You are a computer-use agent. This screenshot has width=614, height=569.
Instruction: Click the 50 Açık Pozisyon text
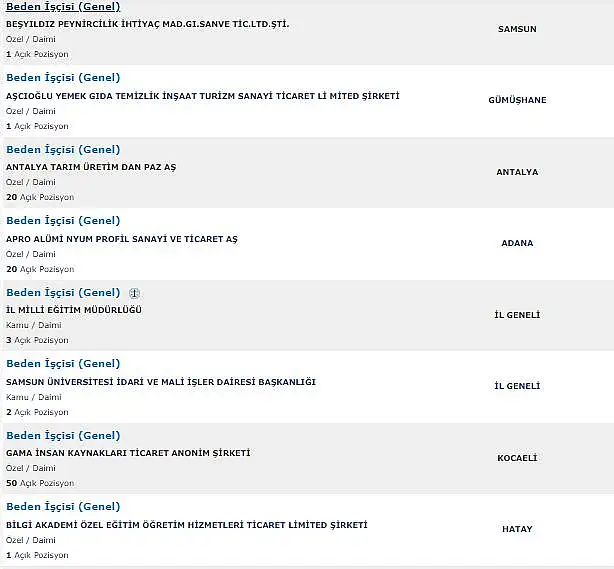(40, 483)
